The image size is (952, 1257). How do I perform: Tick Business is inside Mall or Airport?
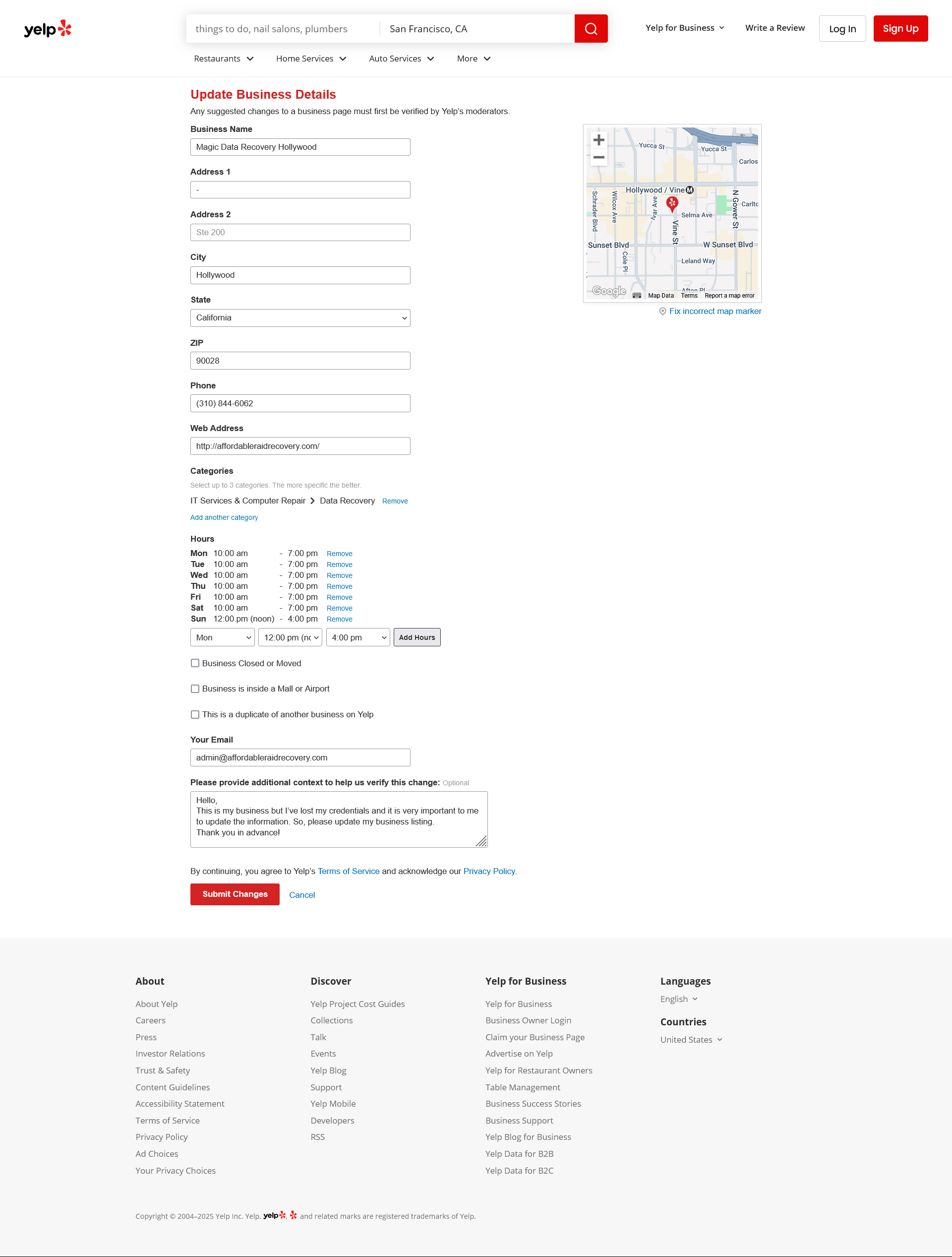[195, 689]
